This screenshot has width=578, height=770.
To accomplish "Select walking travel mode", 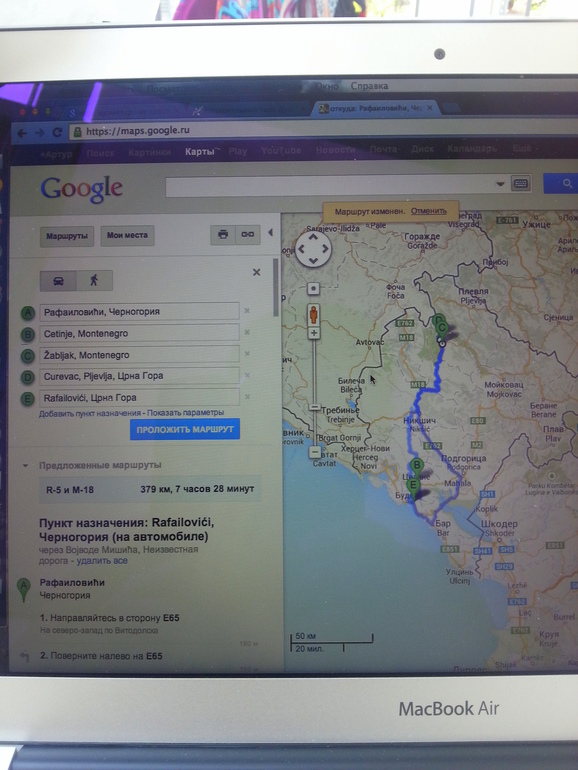I will click(x=94, y=280).
